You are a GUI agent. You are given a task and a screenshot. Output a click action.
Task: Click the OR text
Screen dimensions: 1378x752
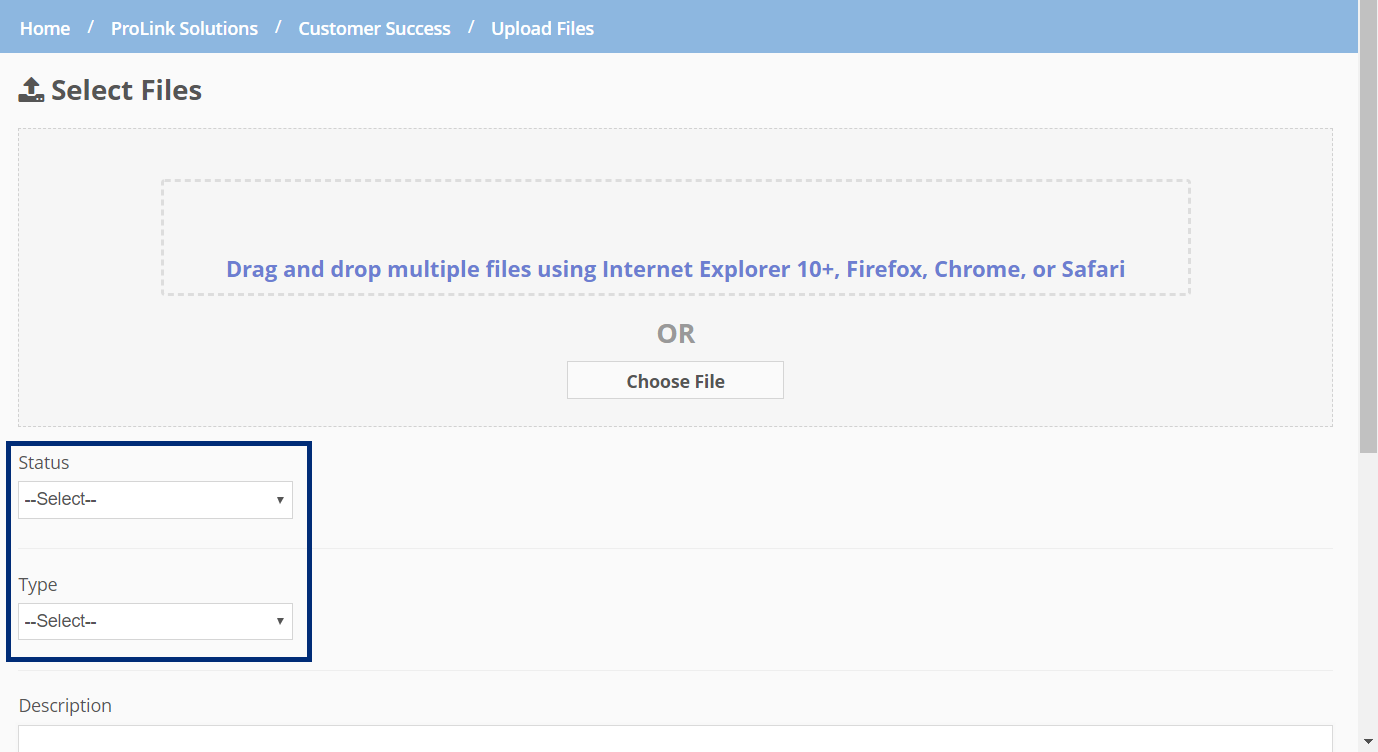pos(676,333)
